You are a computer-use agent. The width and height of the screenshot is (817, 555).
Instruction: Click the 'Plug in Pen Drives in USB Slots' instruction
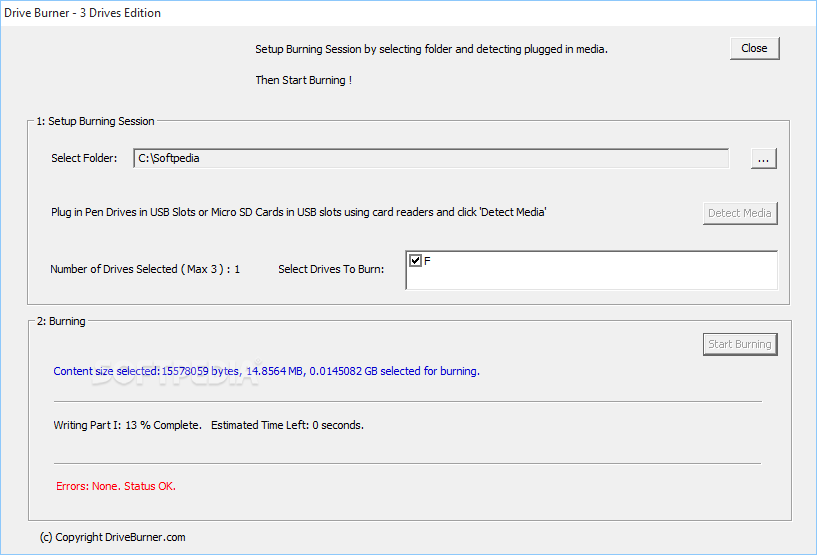point(299,212)
